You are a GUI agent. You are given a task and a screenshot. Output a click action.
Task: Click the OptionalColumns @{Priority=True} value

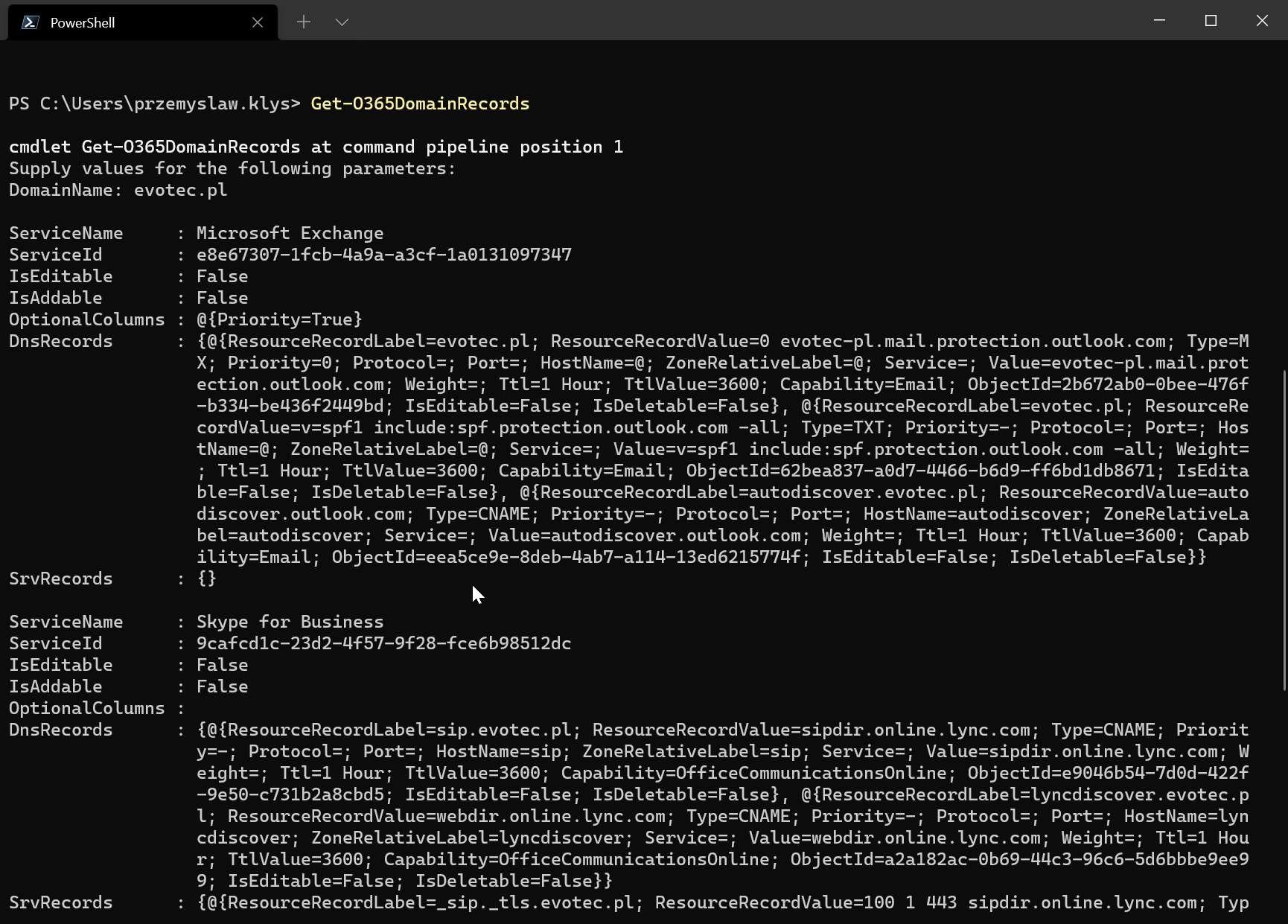point(279,319)
